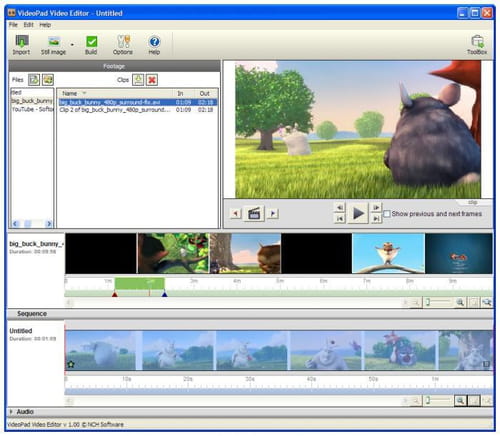Click the star effects icon on sequence clip
The height and width of the screenshot is (436, 500).
(x=71, y=364)
